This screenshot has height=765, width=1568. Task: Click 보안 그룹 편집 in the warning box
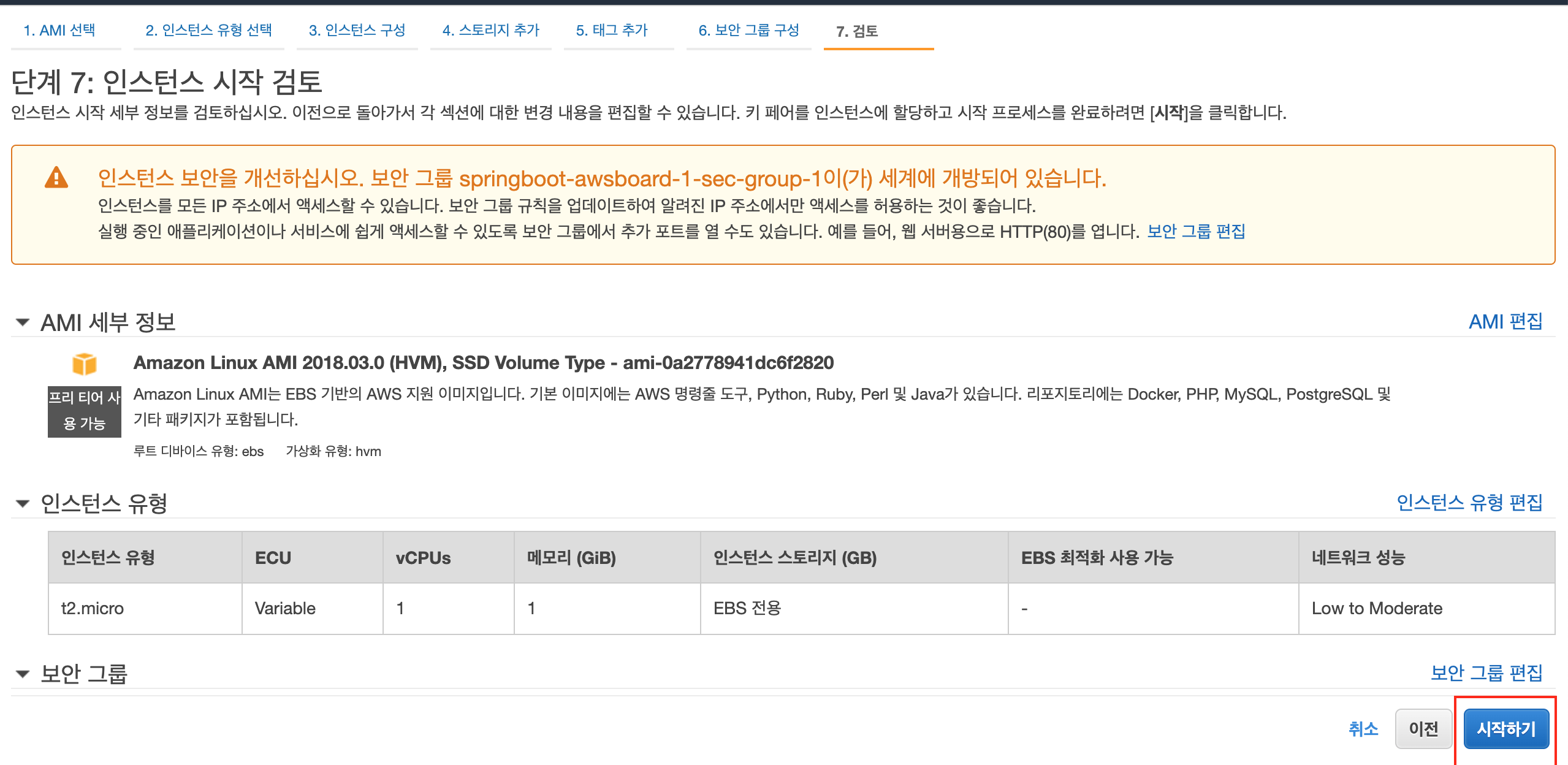tap(1195, 231)
